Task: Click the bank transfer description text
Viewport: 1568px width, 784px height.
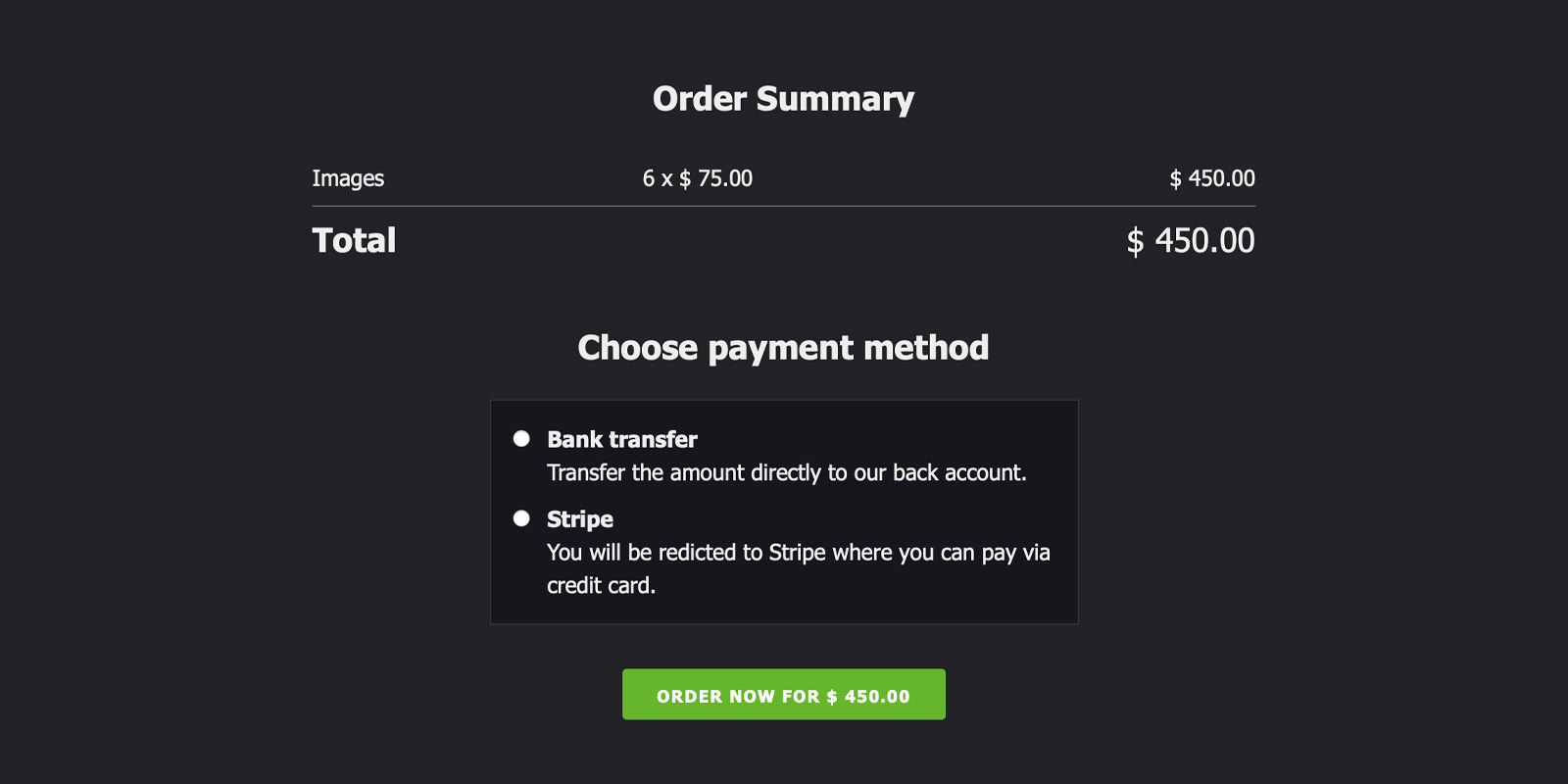Action: pyautogui.click(x=786, y=473)
